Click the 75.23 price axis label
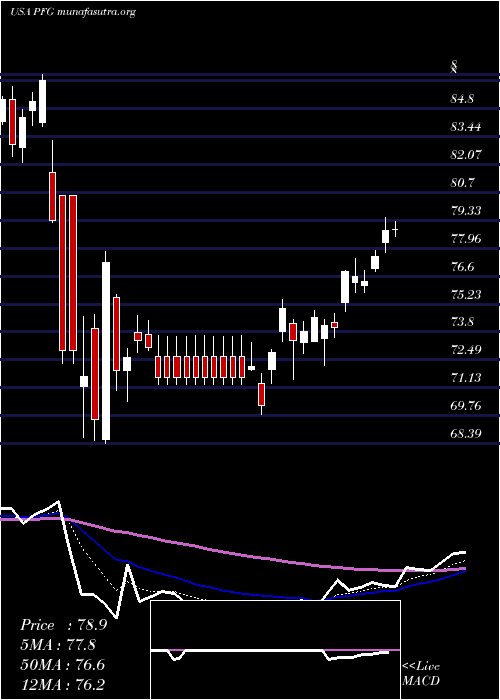 (x=466, y=295)
